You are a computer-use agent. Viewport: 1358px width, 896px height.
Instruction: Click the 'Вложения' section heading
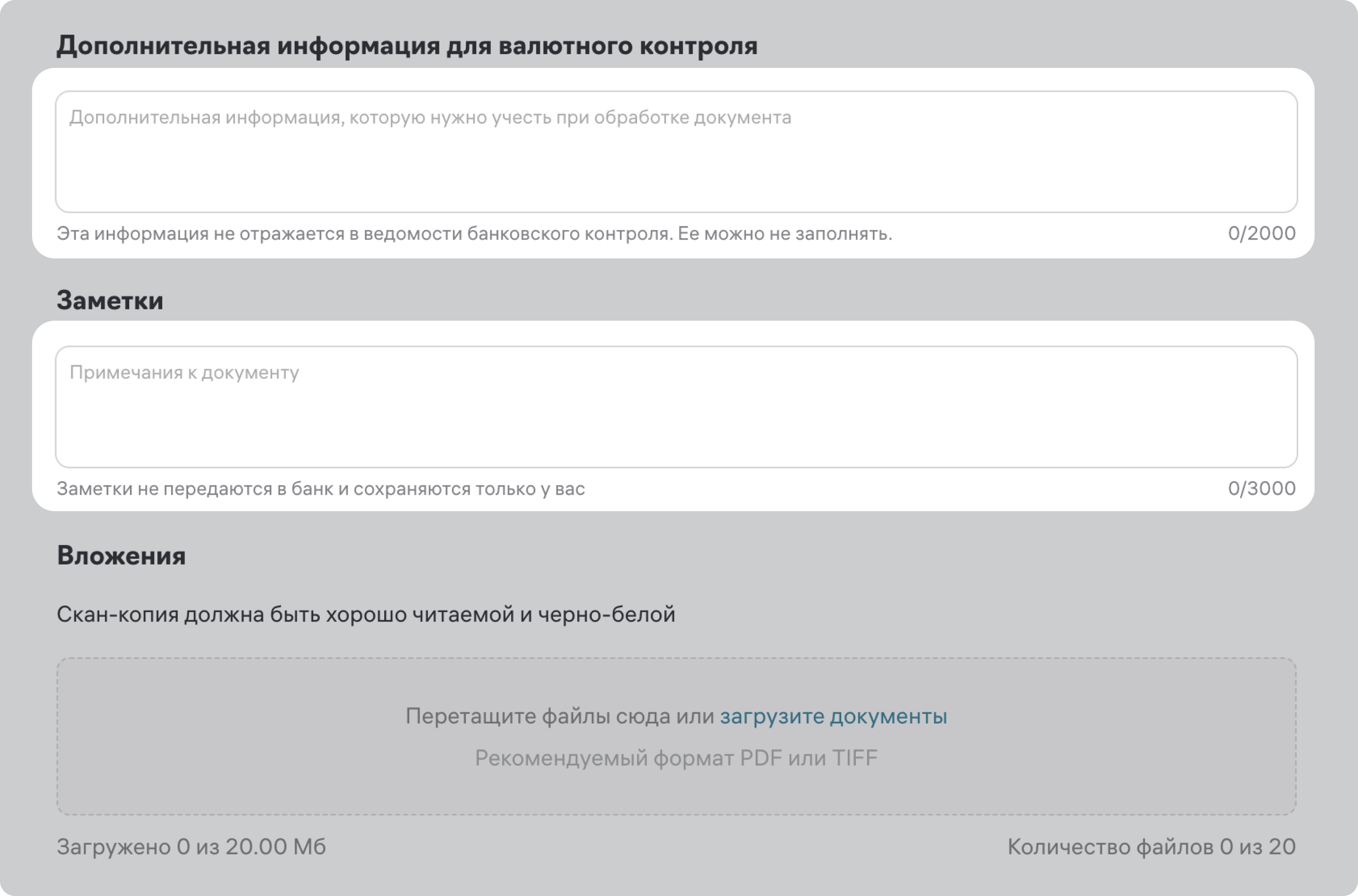point(121,556)
